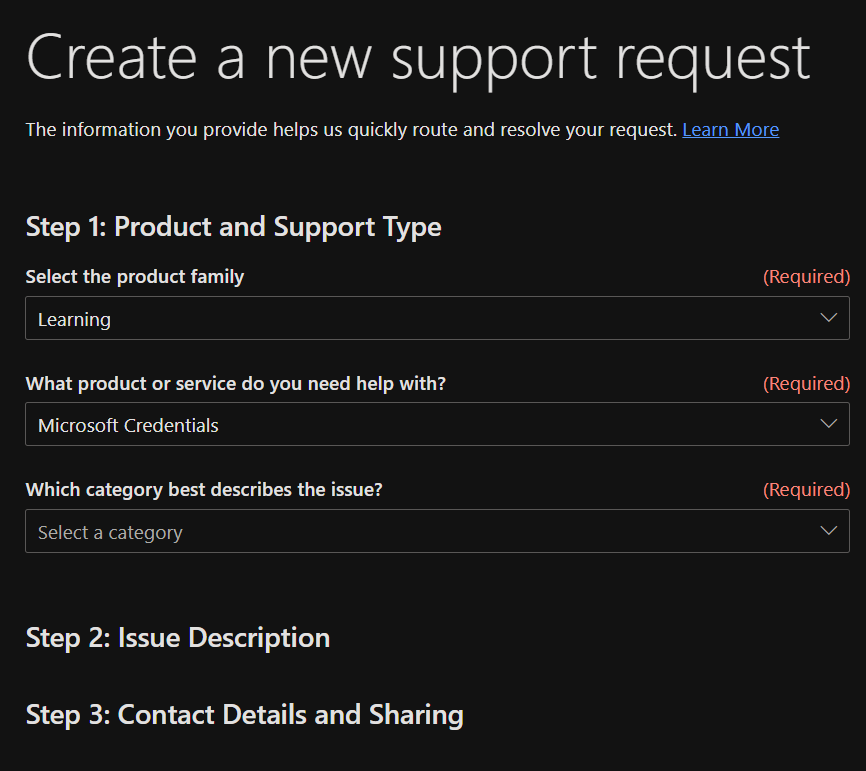Click the chevron arrow of product family field

pyautogui.click(x=828, y=318)
